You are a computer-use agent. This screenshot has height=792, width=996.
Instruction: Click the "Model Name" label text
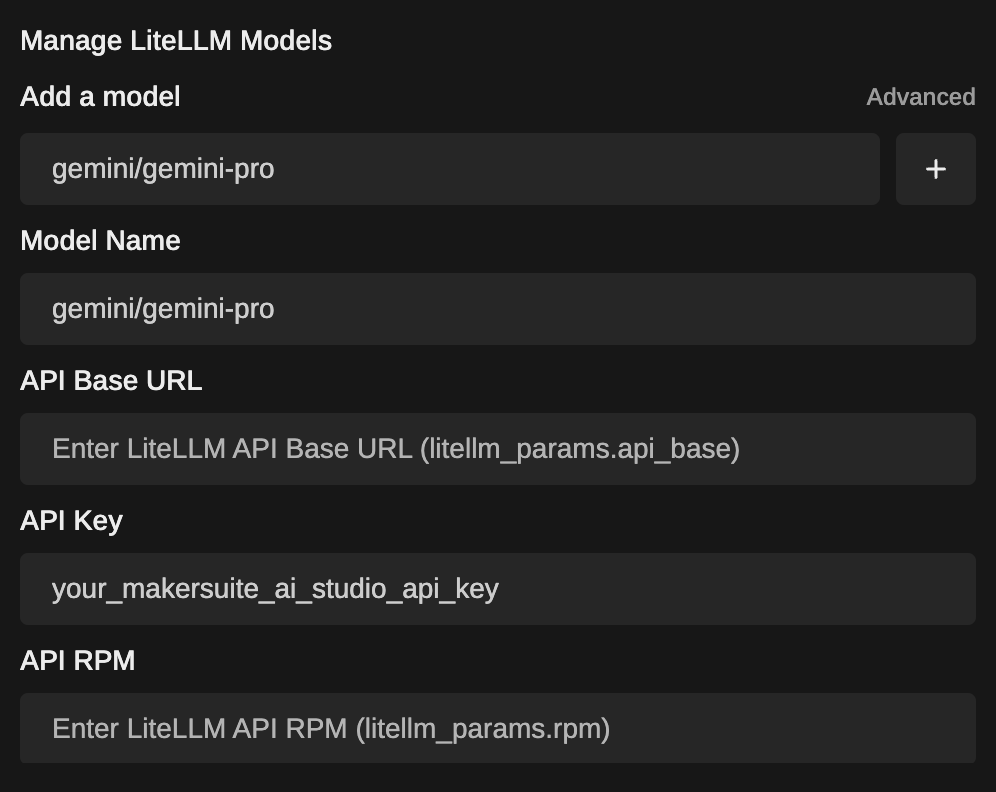pos(100,241)
